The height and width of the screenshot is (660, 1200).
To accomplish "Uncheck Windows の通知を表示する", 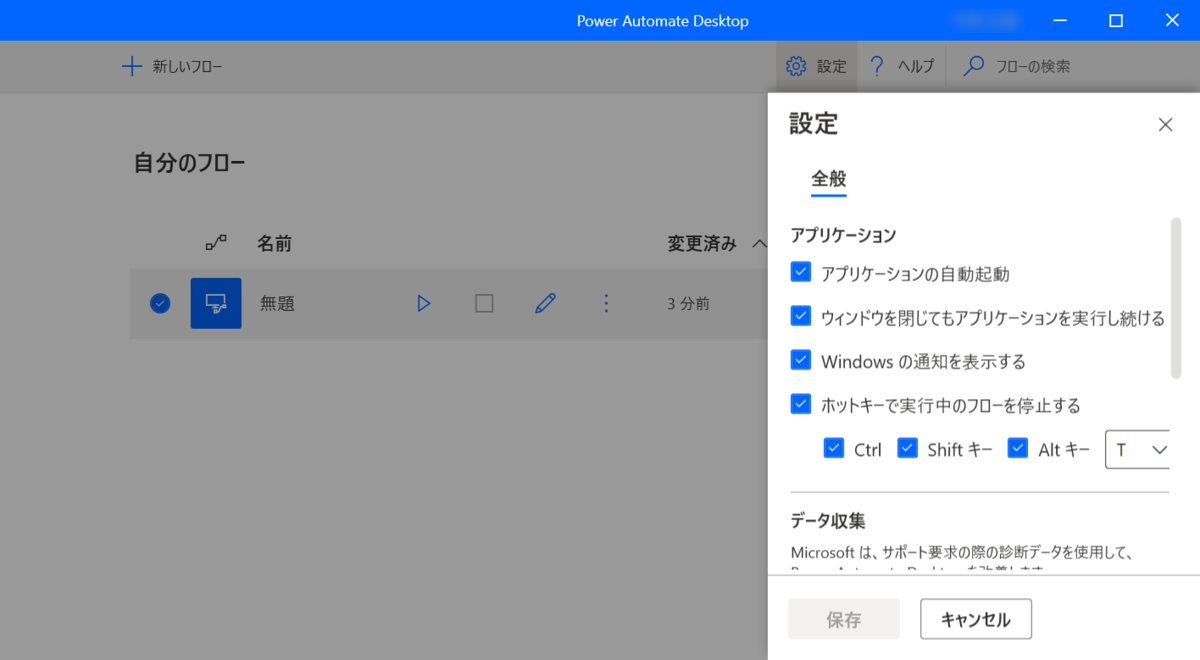I will [x=800, y=360].
